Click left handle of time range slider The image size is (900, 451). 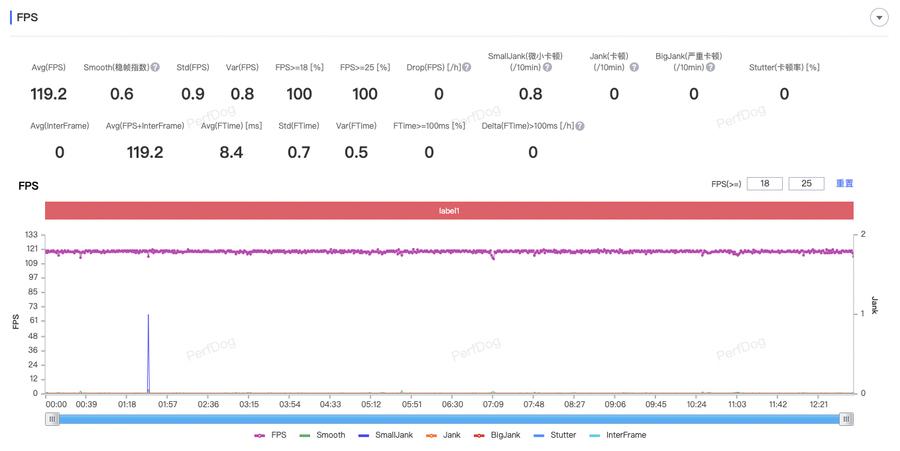[x=52, y=420]
